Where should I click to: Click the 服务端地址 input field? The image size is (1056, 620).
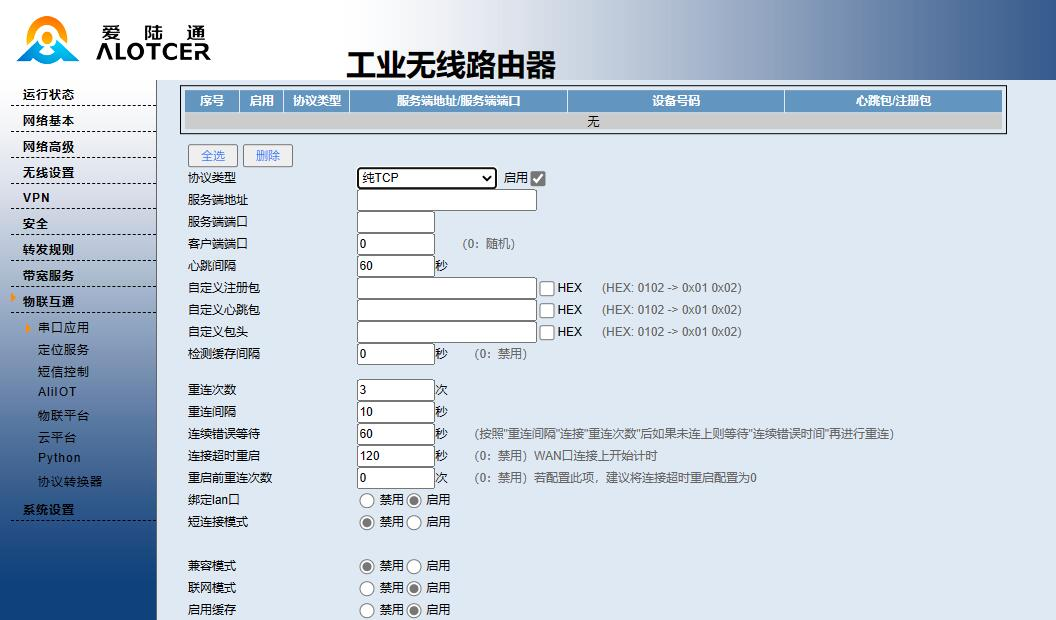[x=446, y=200]
